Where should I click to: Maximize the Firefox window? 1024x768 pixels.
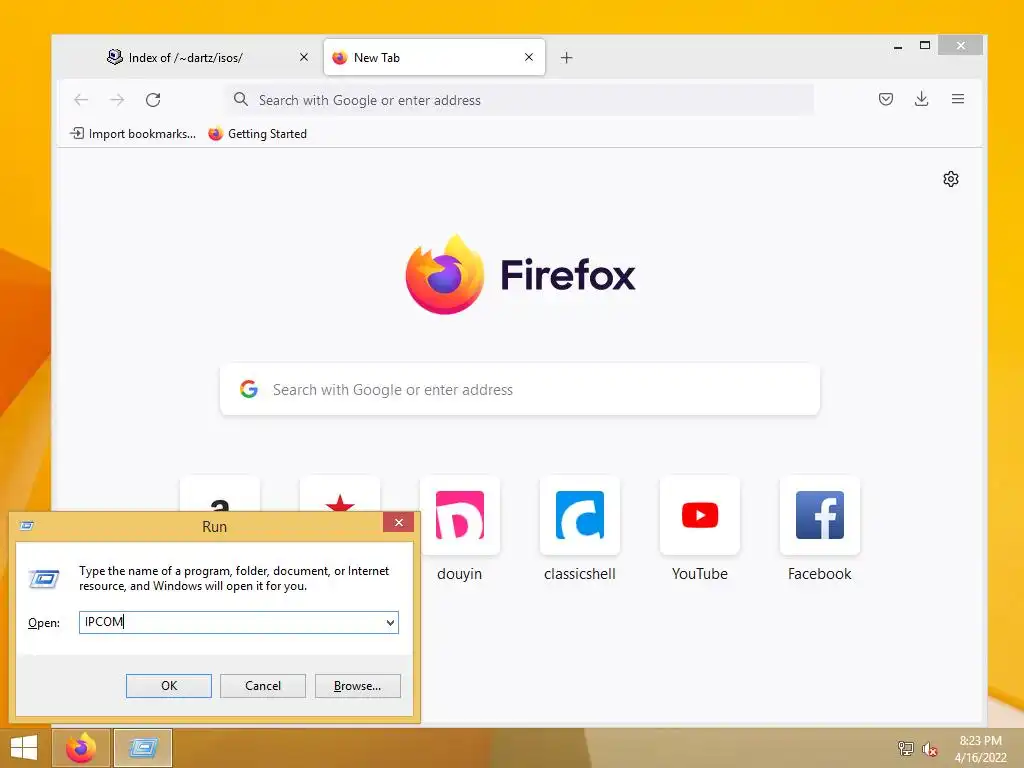point(925,46)
